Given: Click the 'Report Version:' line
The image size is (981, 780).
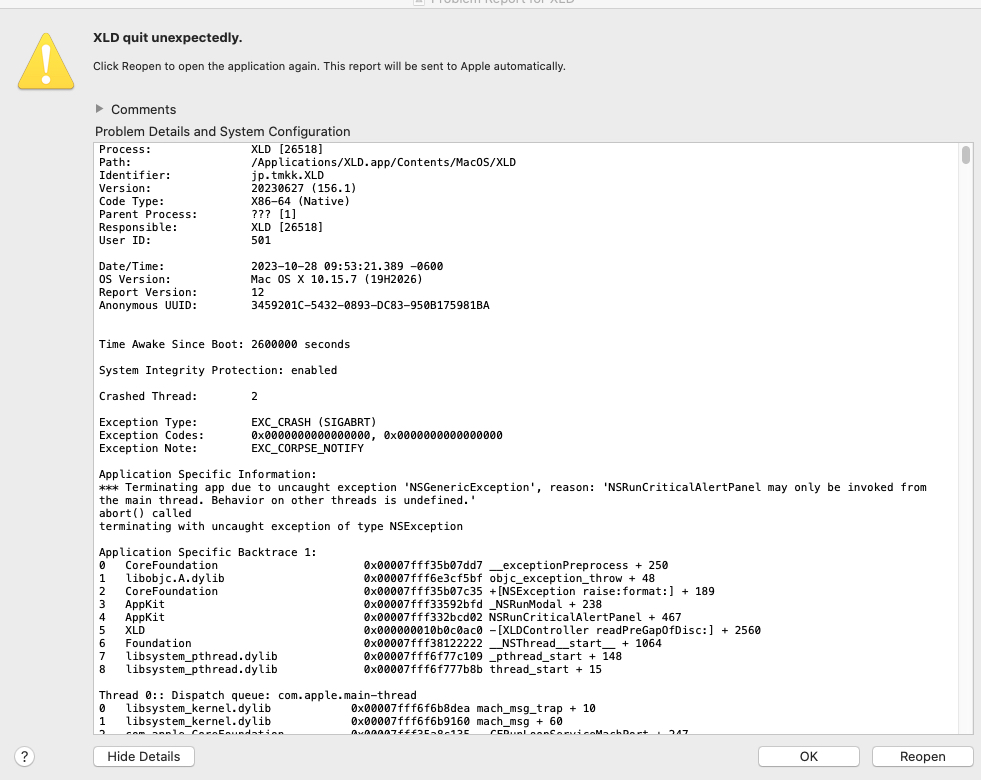Looking at the screenshot, I should click(x=181, y=293).
